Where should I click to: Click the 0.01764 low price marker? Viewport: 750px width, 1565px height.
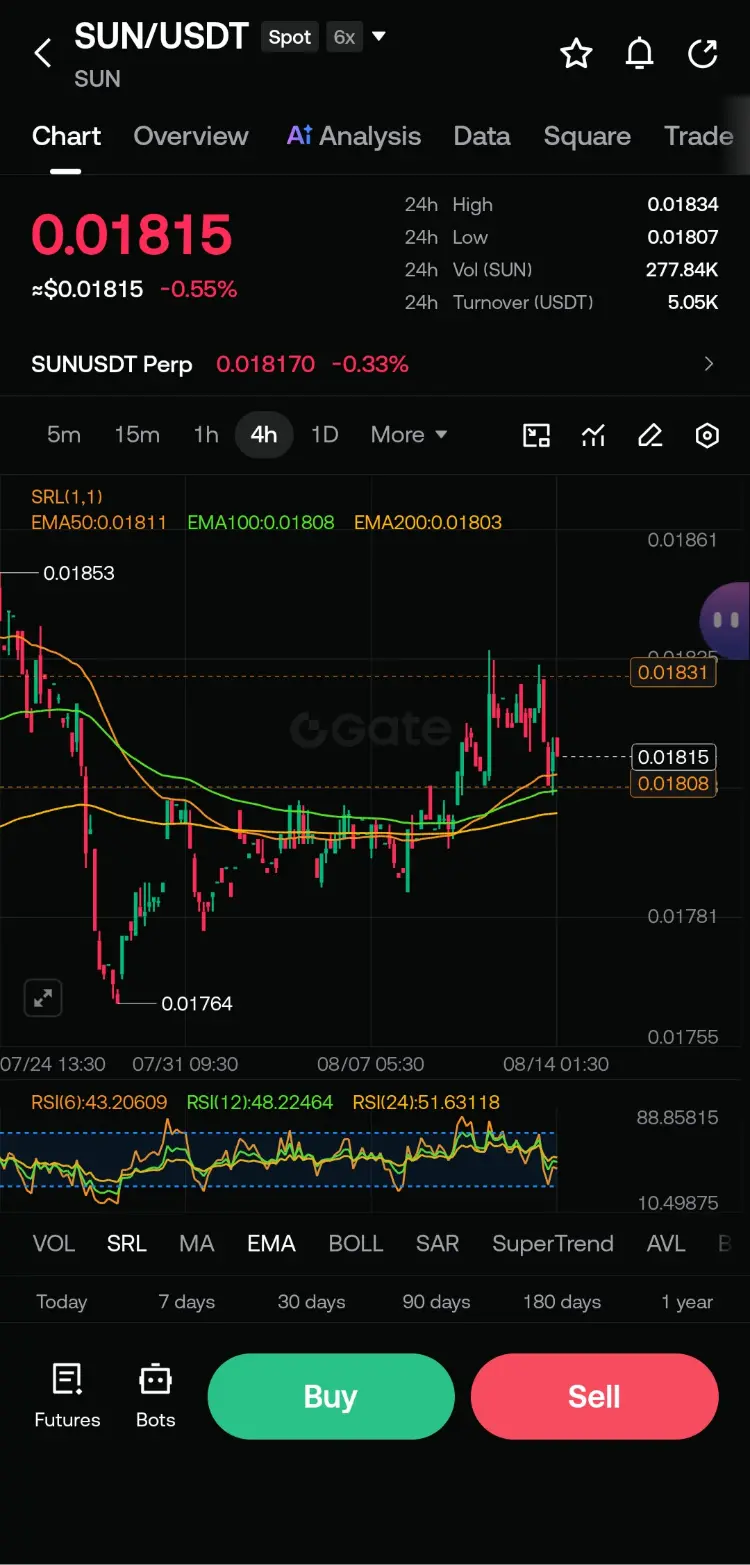pyautogui.click(x=197, y=1003)
